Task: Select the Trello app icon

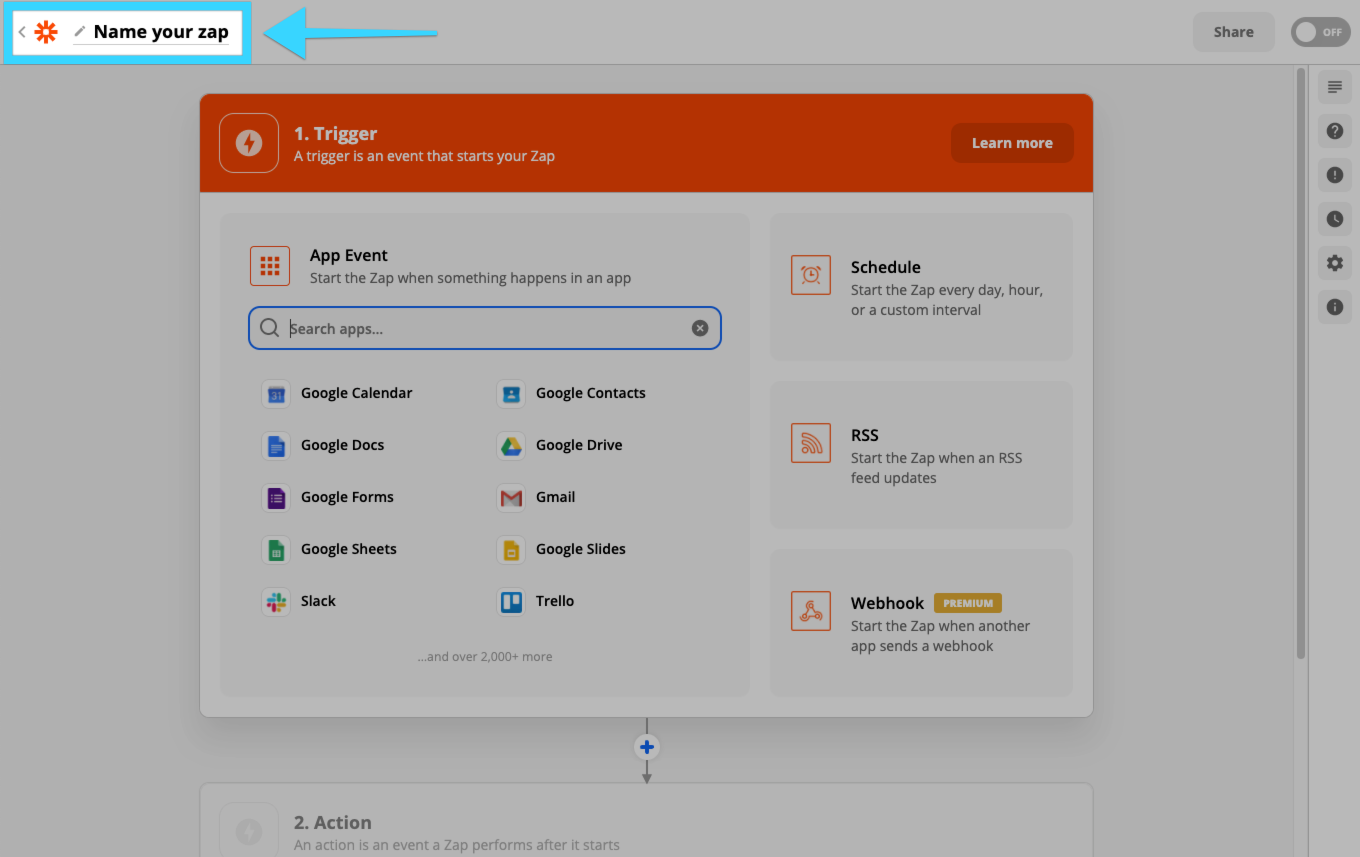Action: [511, 602]
